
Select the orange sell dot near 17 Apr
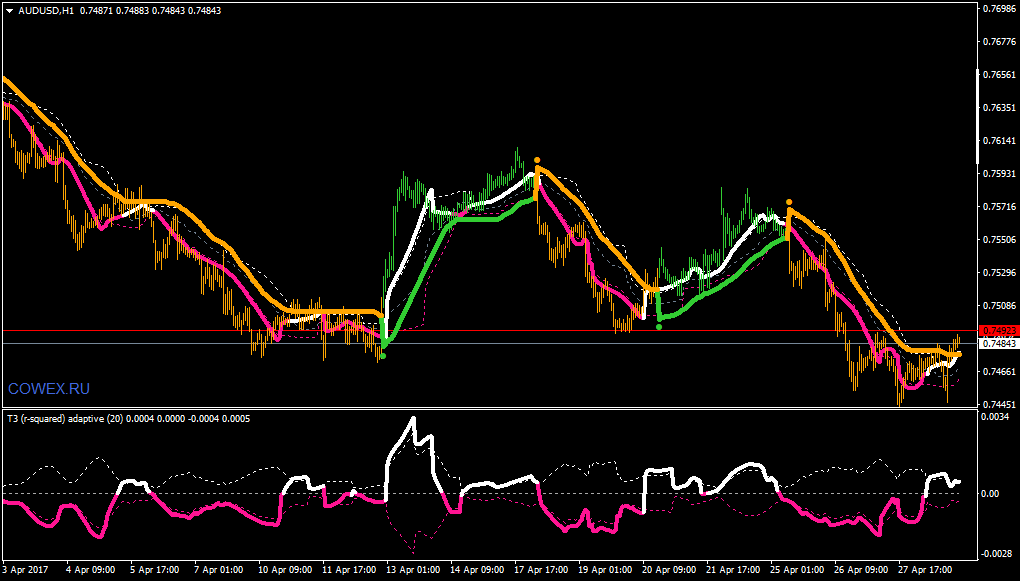coord(537,160)
